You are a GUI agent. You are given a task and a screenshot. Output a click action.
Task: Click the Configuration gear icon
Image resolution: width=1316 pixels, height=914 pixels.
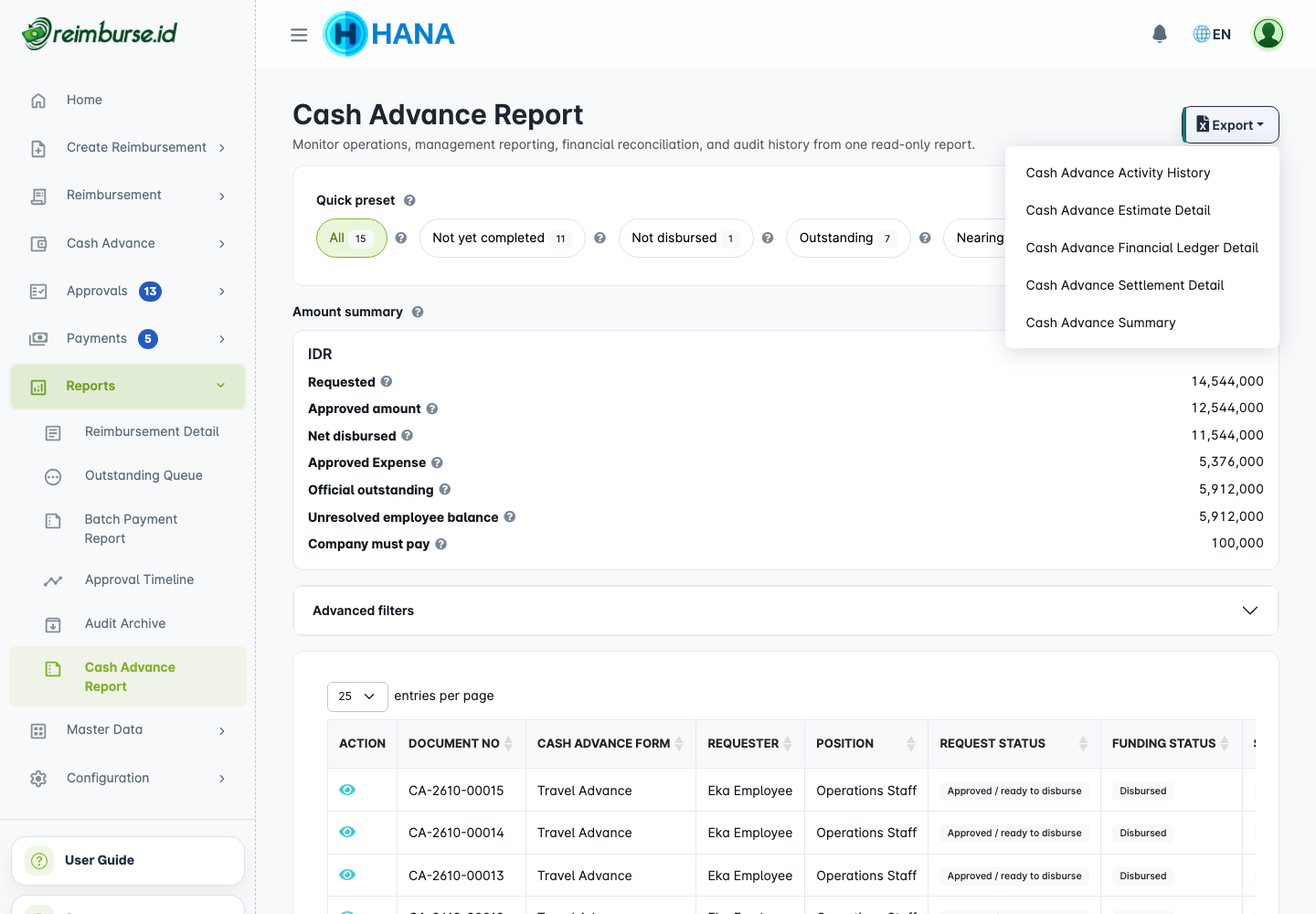(38, 779)
